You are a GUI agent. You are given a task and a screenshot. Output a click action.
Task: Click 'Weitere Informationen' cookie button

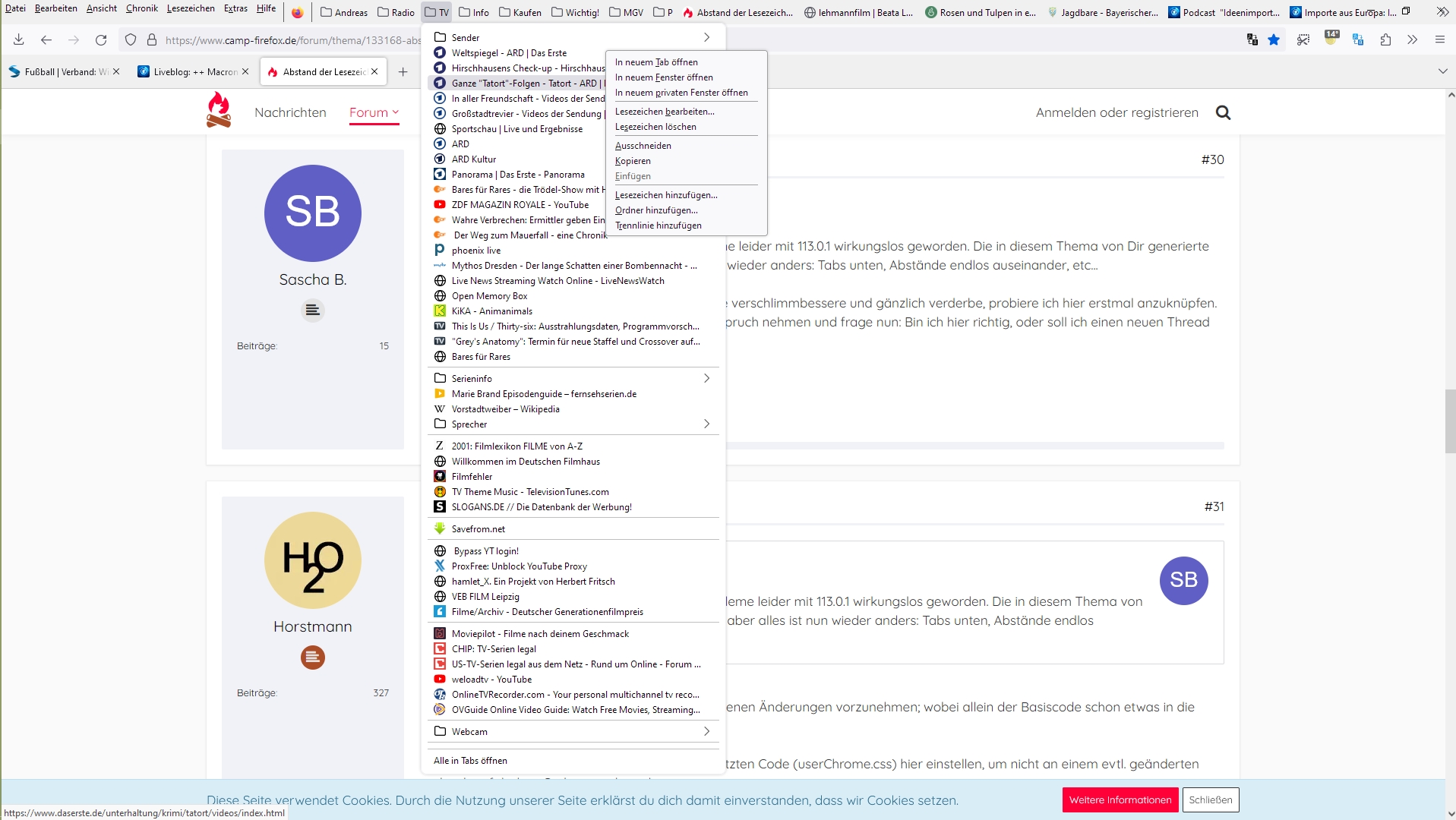coord(1120,799)
